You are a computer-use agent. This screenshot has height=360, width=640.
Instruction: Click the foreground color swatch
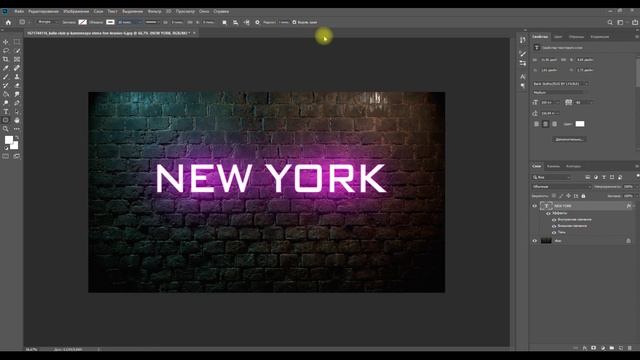(x=9, y=140)
